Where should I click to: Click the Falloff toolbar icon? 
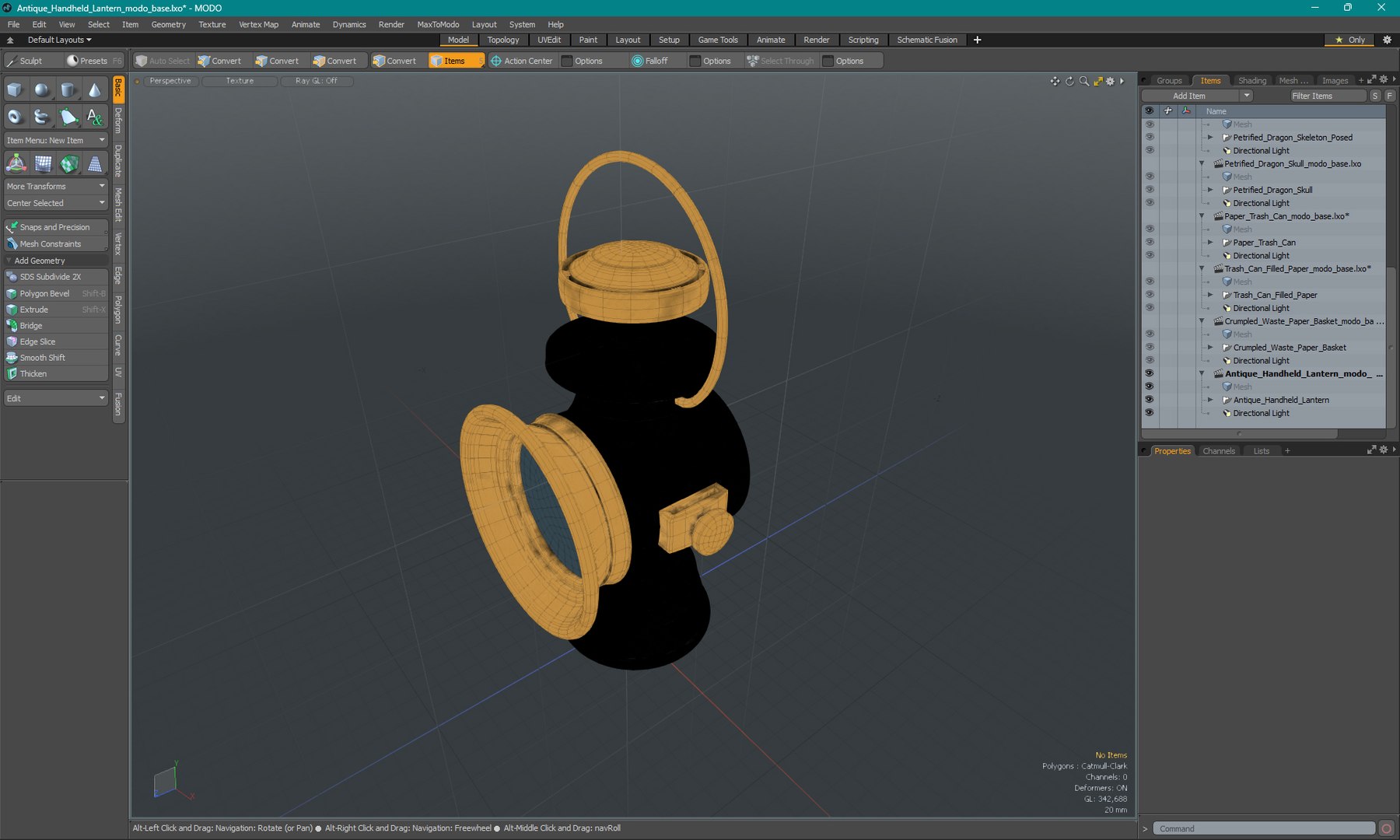click(637, 61)
